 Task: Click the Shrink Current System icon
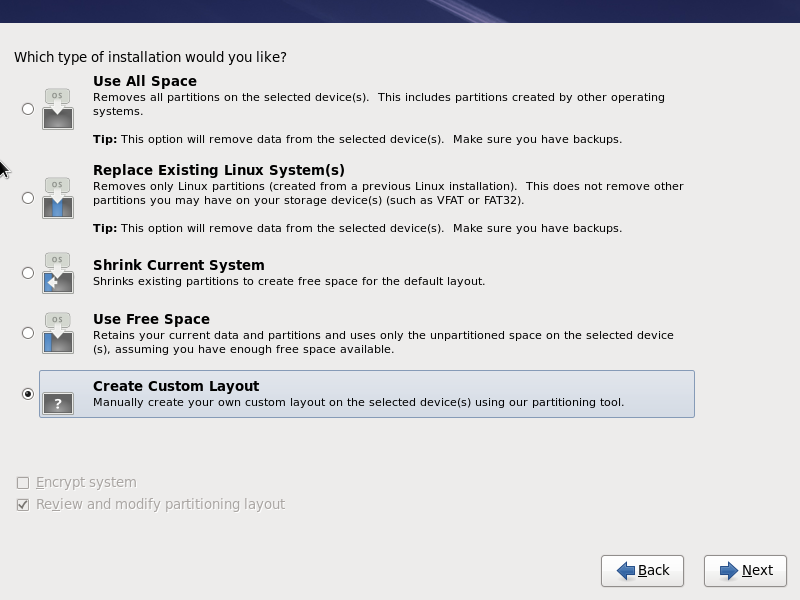[x=58, y=273]
